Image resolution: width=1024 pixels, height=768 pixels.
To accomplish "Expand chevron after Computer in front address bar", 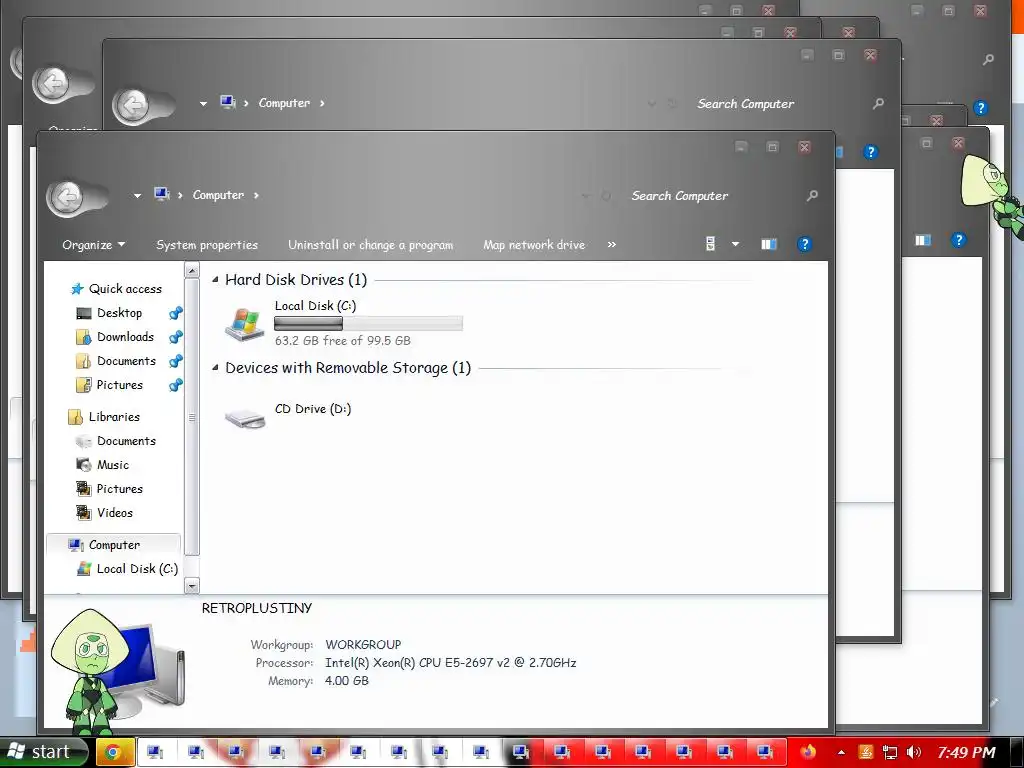I will pos(256,195).
